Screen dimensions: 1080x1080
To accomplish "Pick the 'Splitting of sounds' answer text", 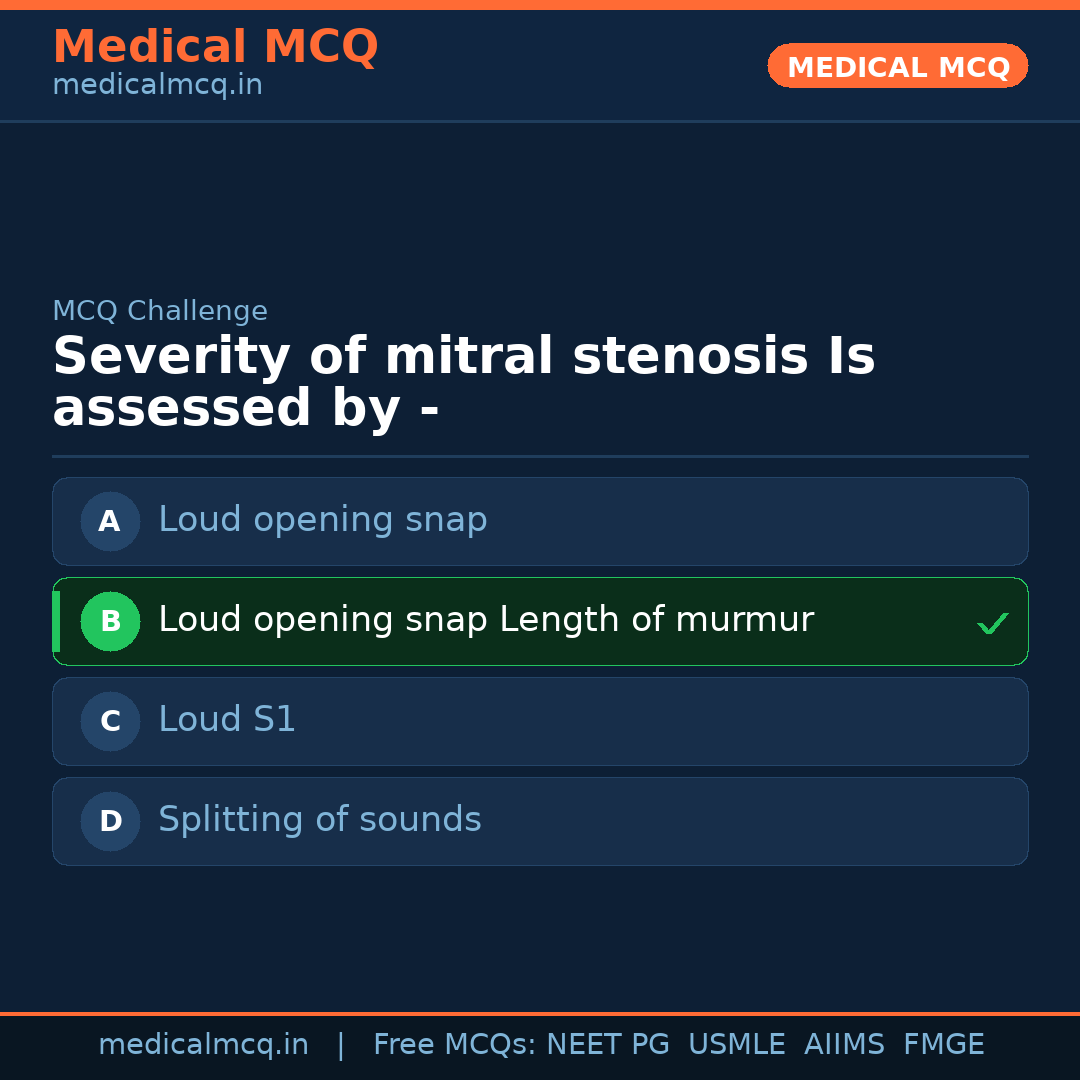I will 319,820.
